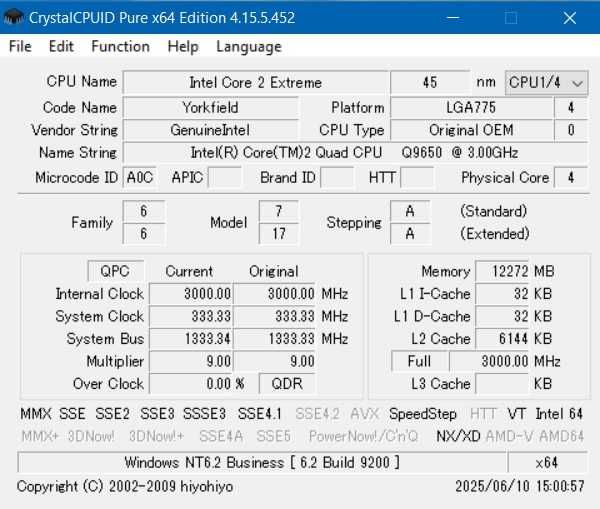Screen dimensions: 600x509
Task: Click the Platform value 'LGA775'
Action: [x=471, y=107]
